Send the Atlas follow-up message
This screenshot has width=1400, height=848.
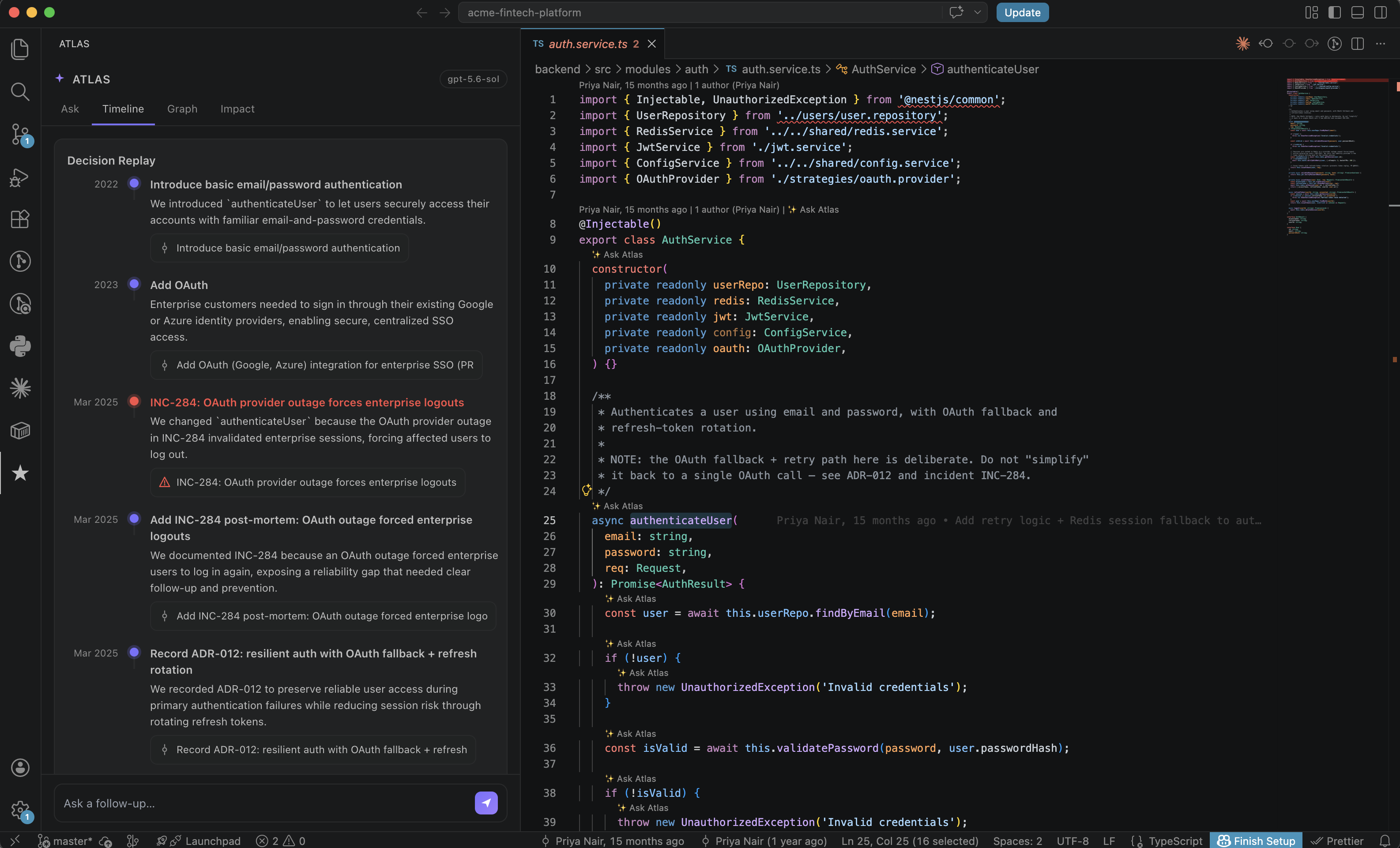[486, 803]
